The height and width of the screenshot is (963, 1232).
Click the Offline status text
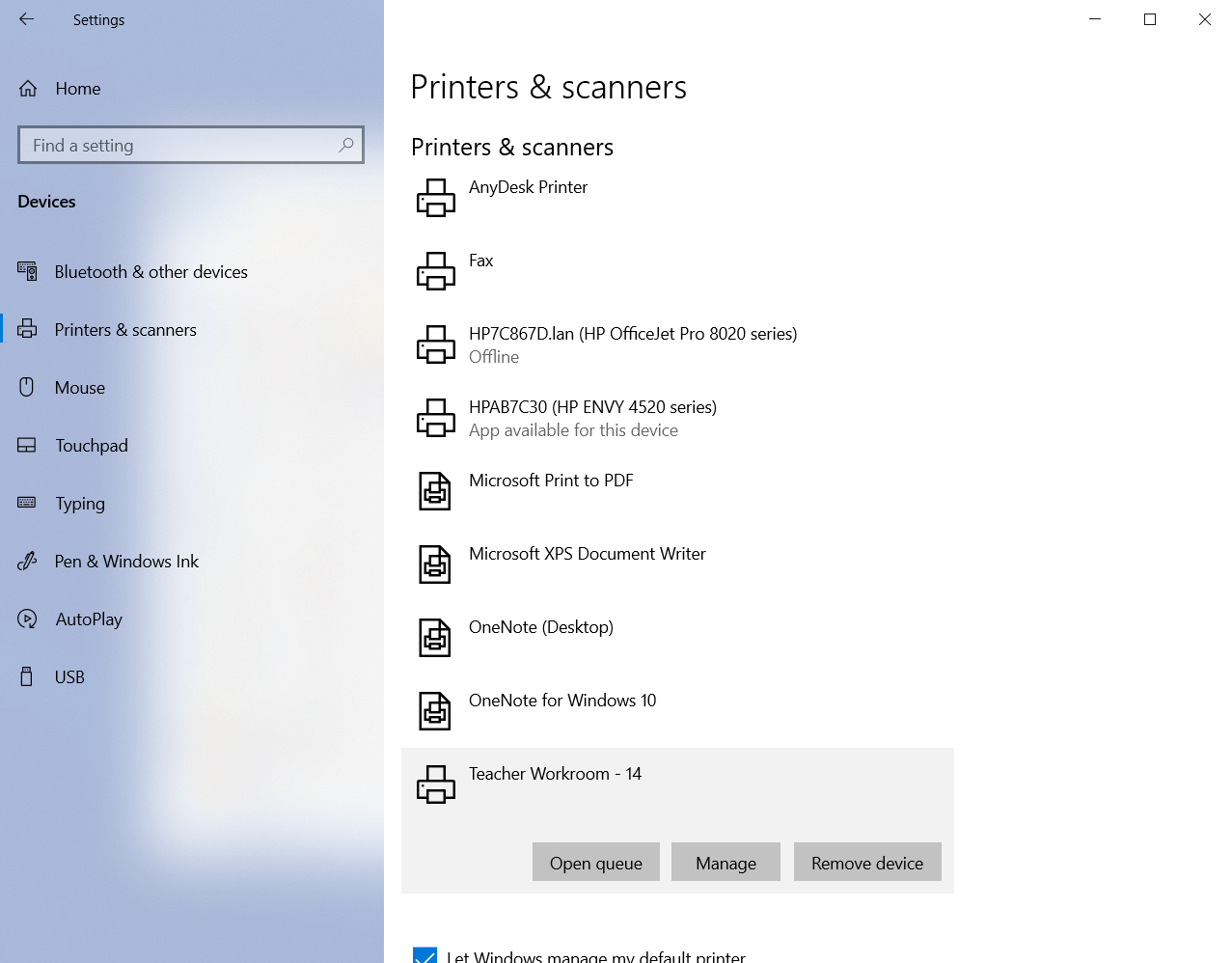(494, 357)
